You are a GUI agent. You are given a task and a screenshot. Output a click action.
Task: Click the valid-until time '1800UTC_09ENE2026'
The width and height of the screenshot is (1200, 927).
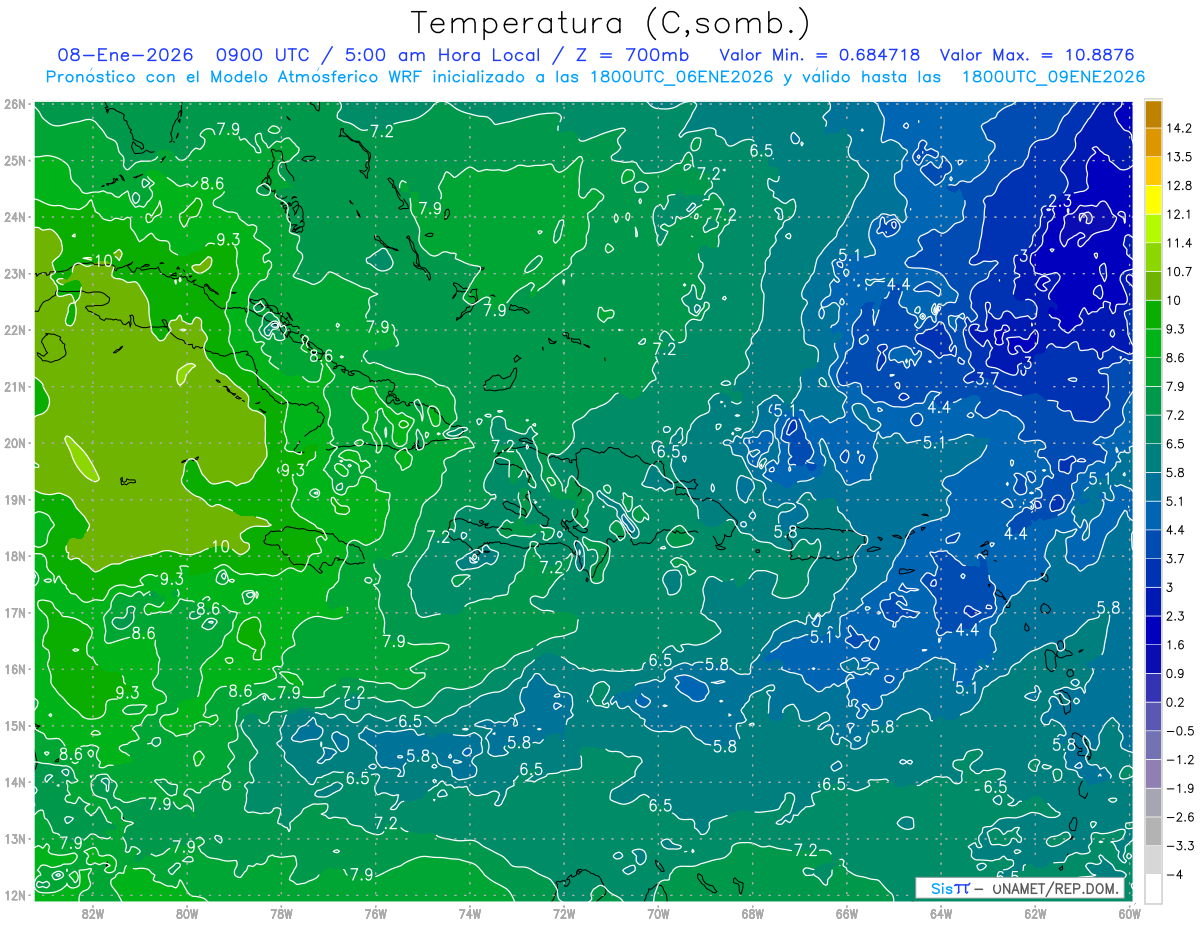[1052, 77]
